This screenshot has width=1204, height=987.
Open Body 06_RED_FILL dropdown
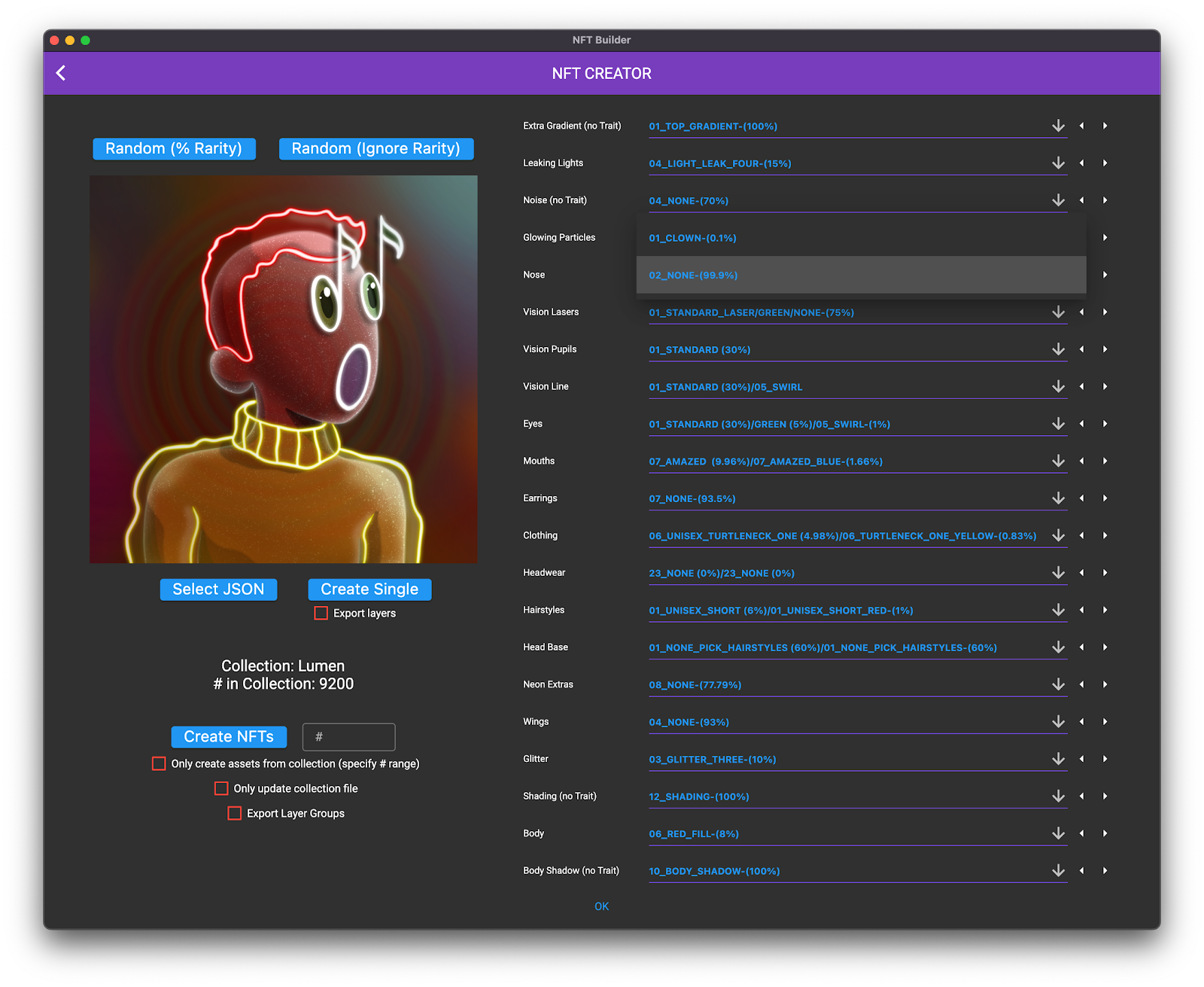pyautogui.click(x=858, y=834)
